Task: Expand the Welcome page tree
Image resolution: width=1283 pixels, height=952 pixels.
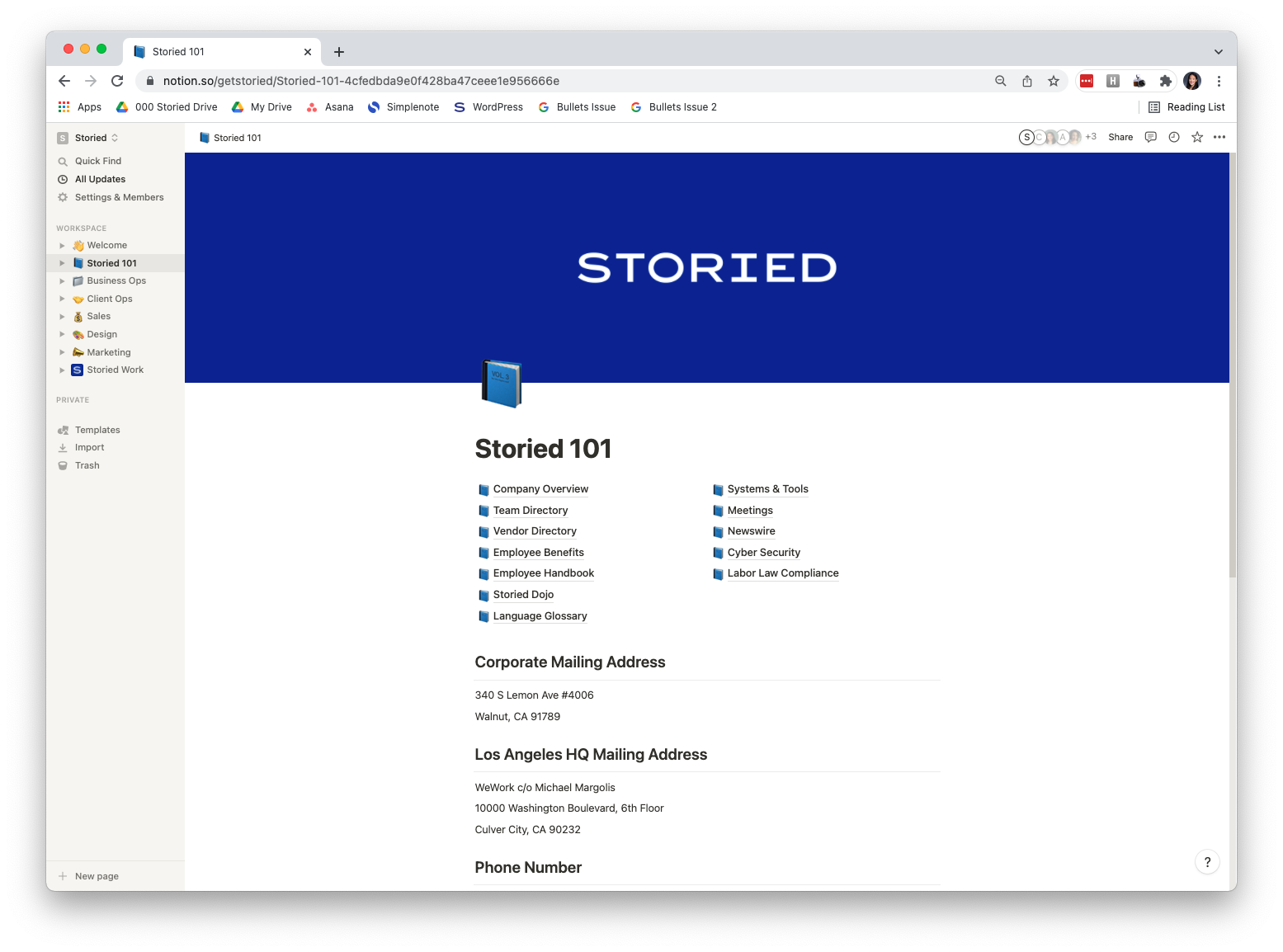Action: coord(62,245)
